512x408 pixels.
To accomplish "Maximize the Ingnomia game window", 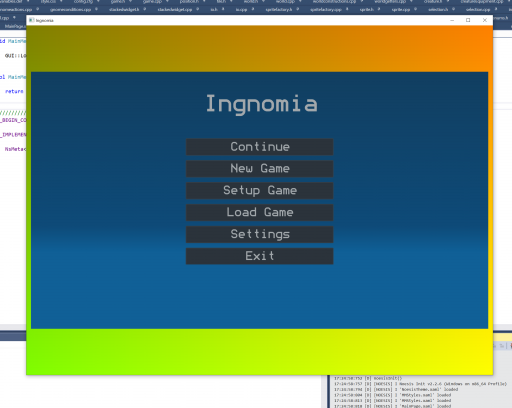I will [x=468, y=20].
